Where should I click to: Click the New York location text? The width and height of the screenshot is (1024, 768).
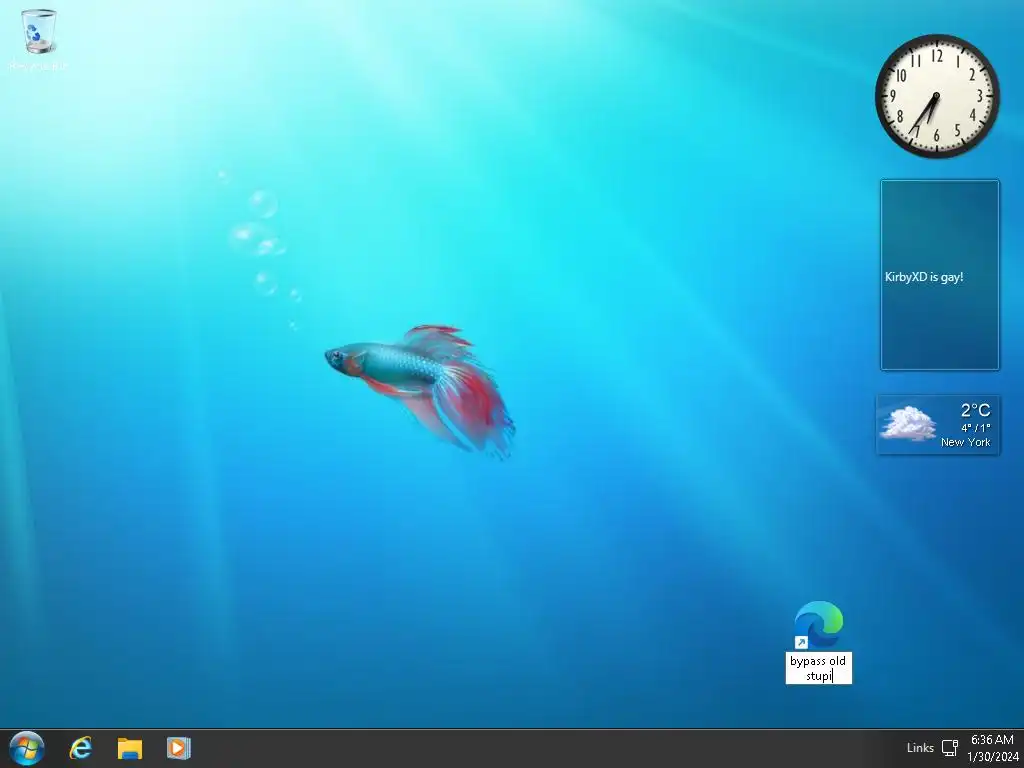point(965,442)
